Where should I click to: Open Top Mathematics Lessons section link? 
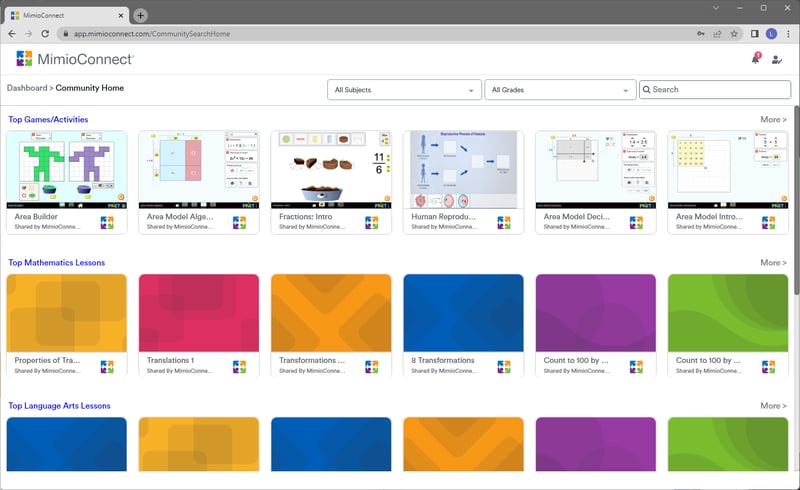pos(57,262)
